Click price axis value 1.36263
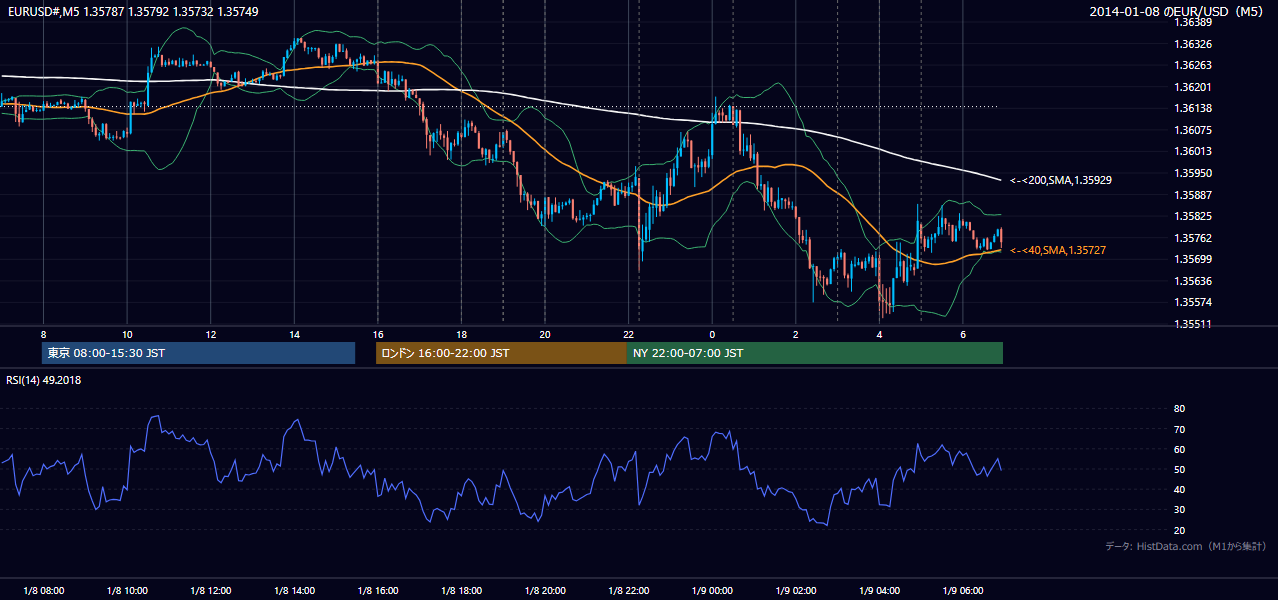The width and height of the screenshot is (1278, 600). pyautogui.click(x=1193, y=65)
